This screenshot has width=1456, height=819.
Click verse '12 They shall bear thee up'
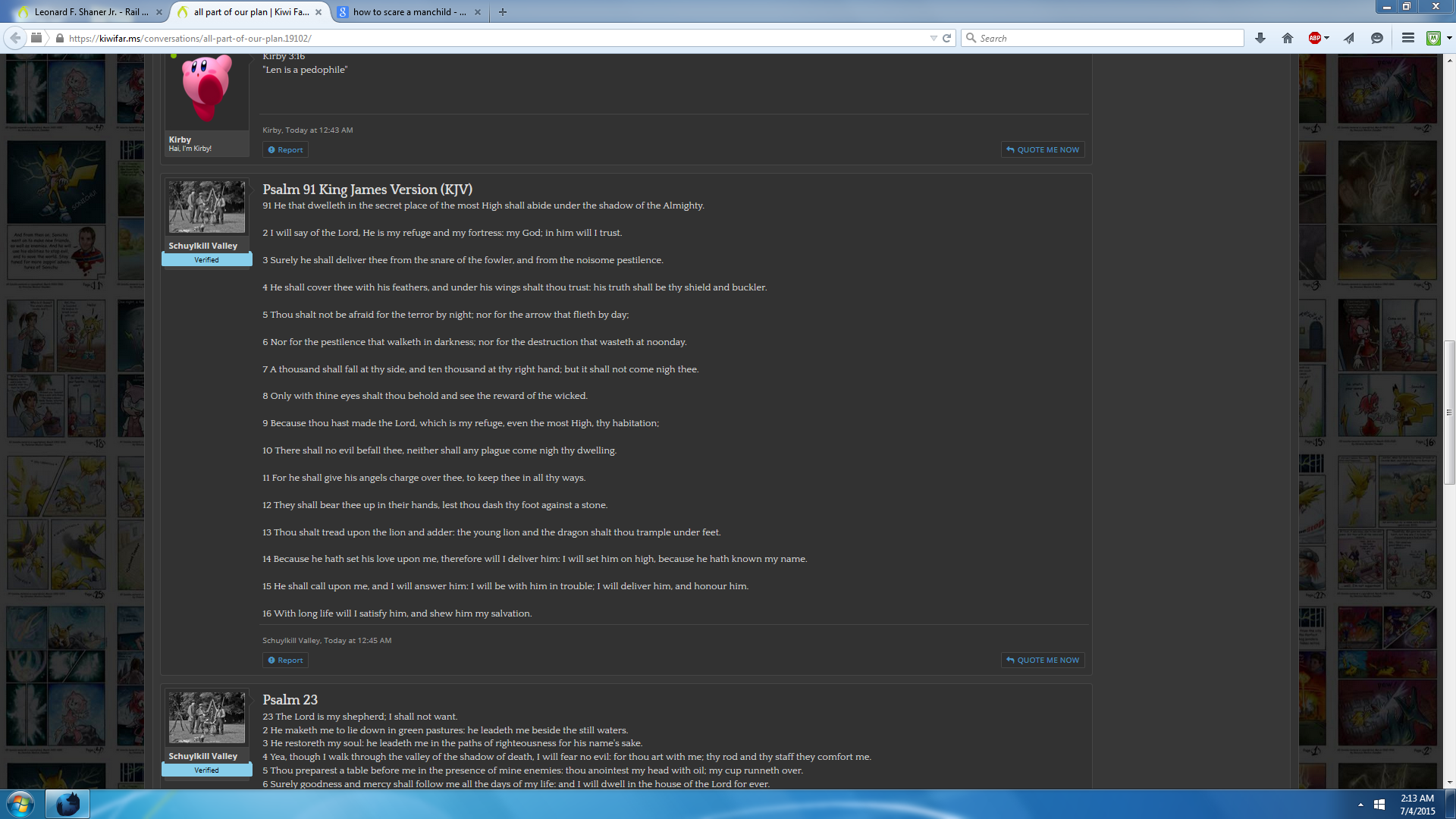coord(435,505)
